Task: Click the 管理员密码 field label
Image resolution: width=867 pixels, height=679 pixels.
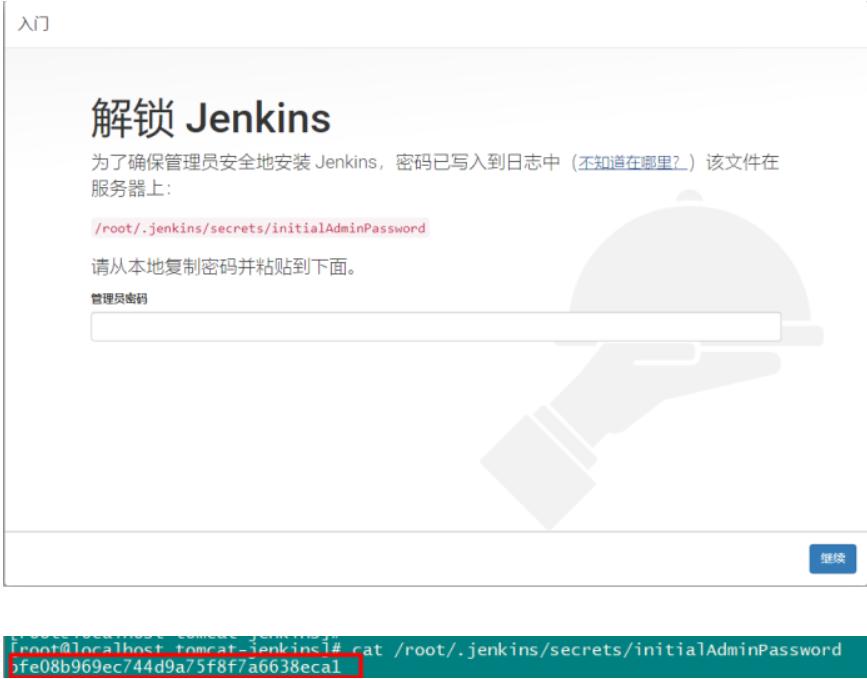Action: [119, 299]
